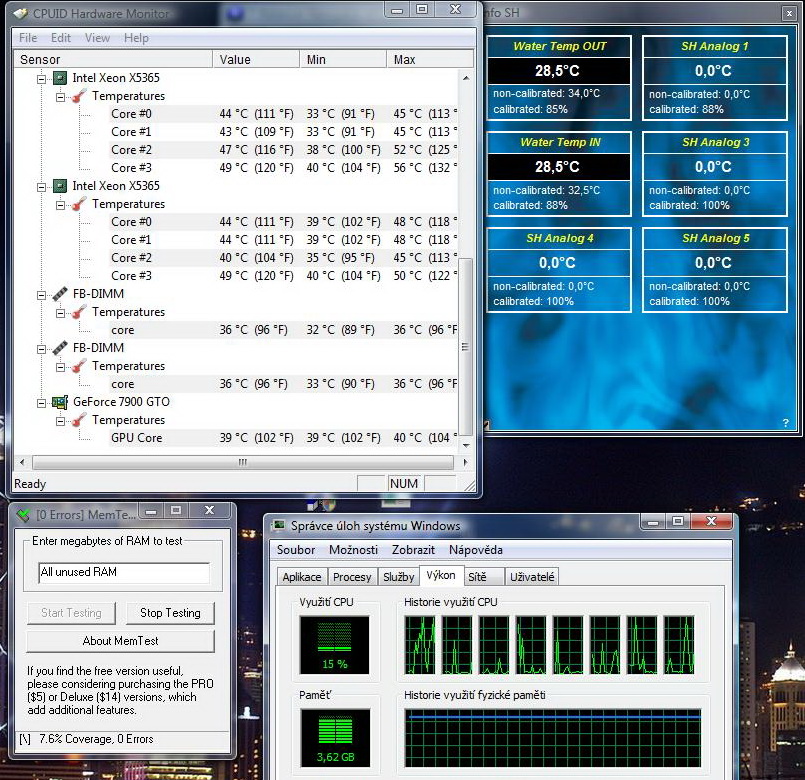Collapse the second Intel Xeon X5365 node
805x780 pixels.
[42, 186]
